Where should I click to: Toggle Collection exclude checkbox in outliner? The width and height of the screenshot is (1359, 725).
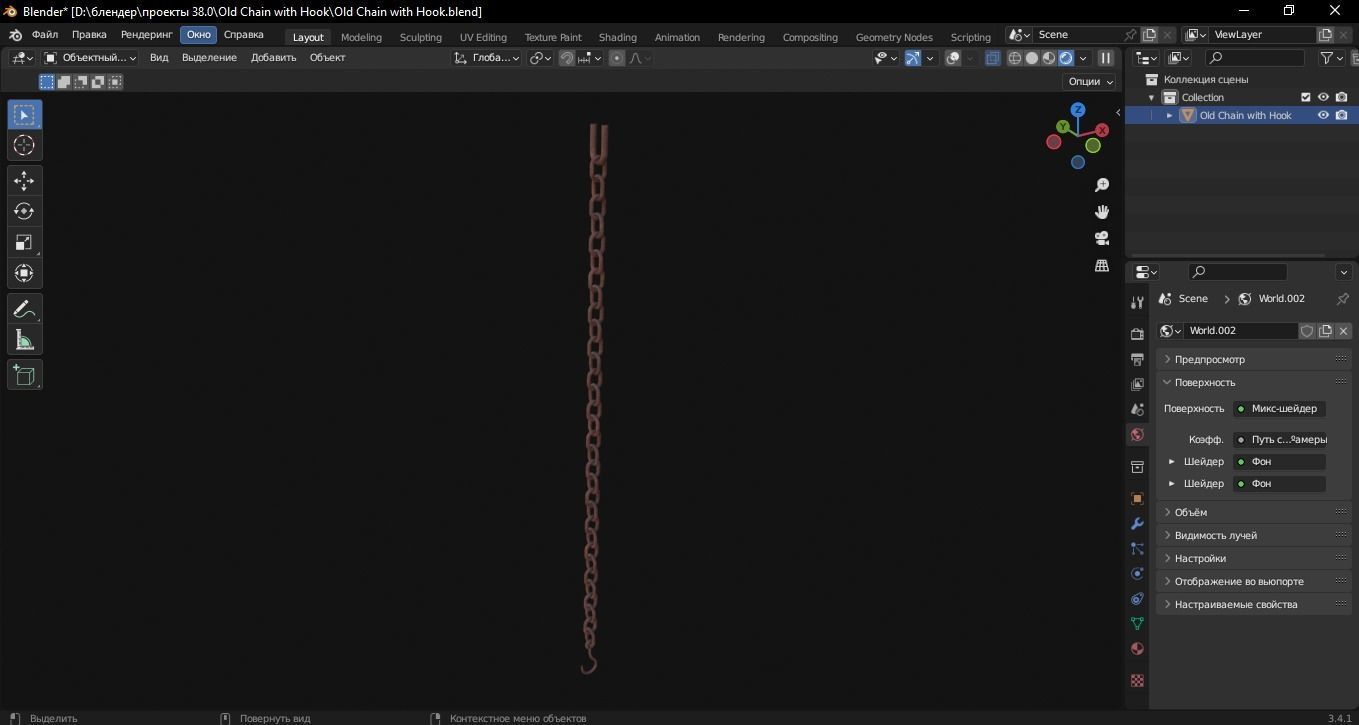pyautogui.click(x=1305, y=97)
